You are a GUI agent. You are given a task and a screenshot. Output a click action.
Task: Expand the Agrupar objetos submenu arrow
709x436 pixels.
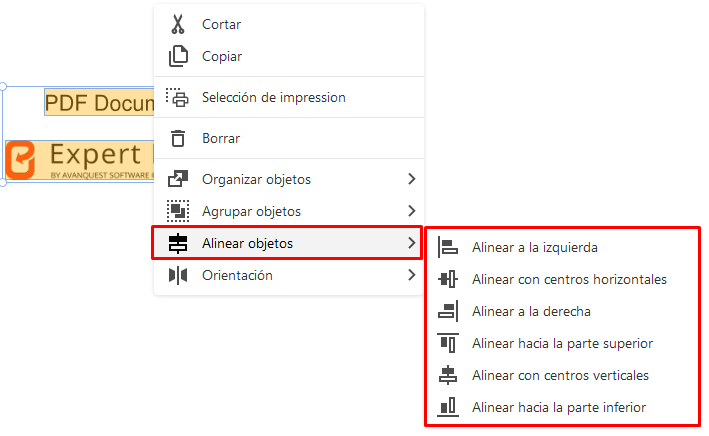coord(411,211)
